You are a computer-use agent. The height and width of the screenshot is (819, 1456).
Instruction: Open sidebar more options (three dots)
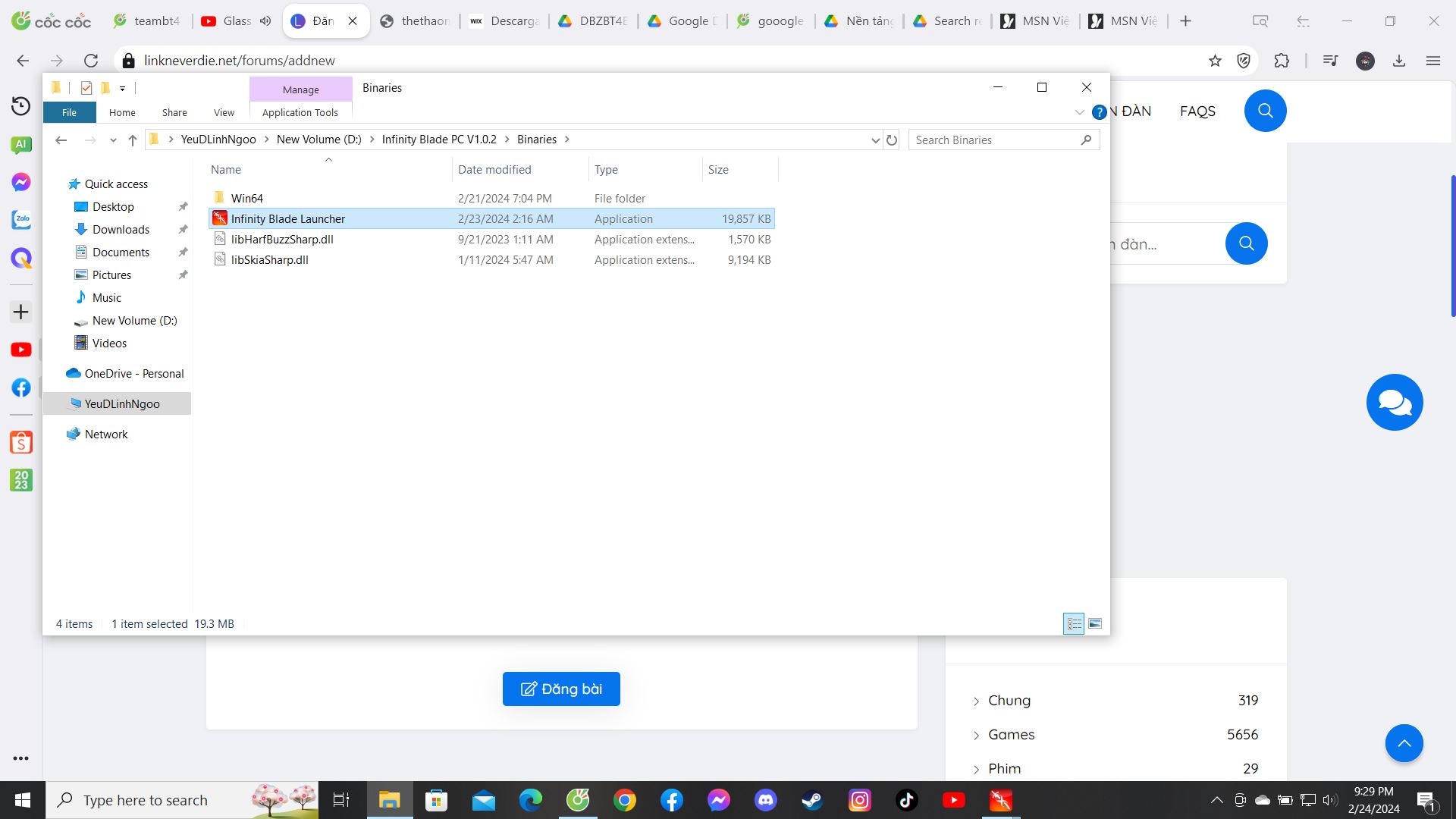point(21,758)
